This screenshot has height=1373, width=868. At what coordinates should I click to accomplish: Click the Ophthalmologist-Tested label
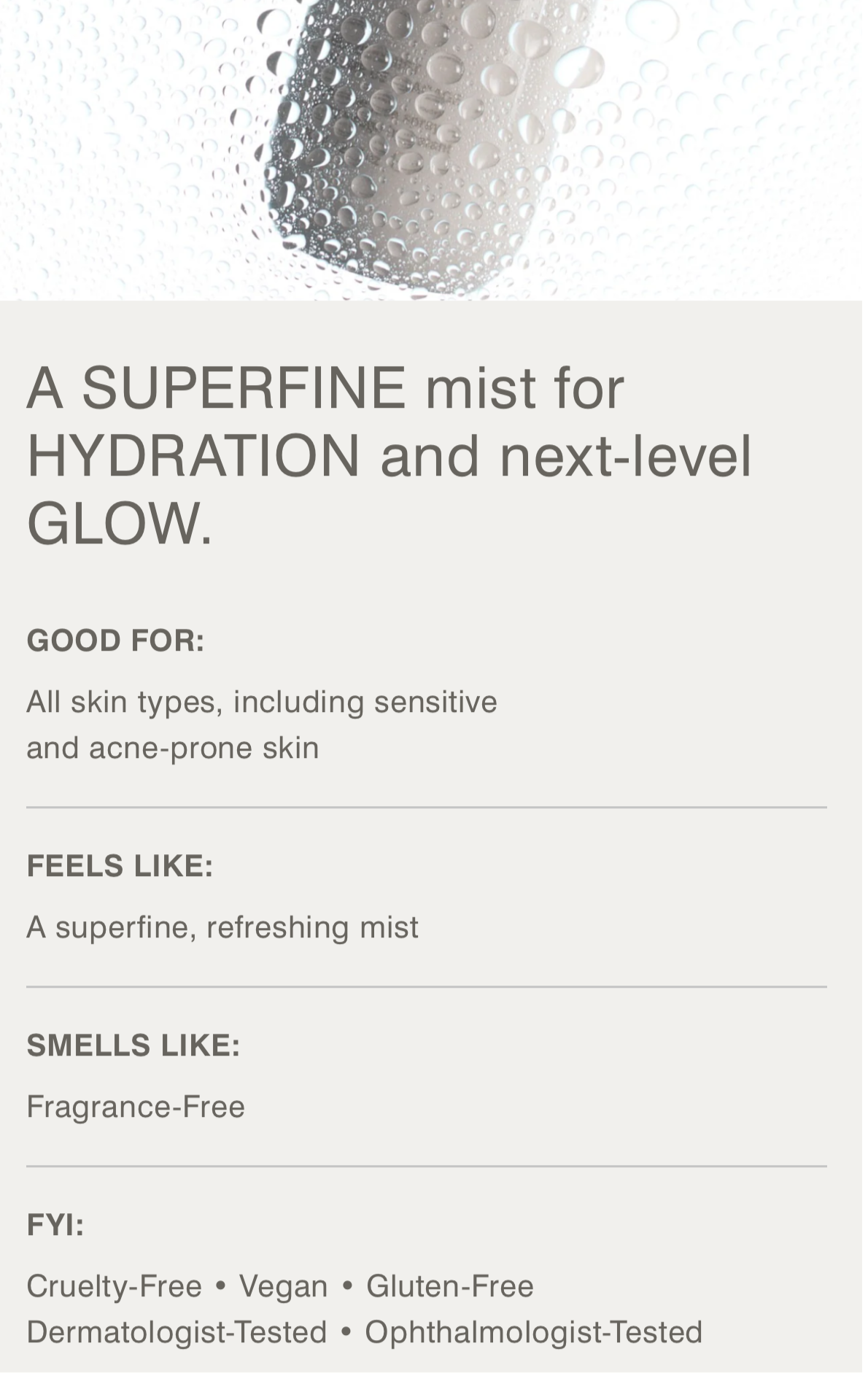[533, 1332]
